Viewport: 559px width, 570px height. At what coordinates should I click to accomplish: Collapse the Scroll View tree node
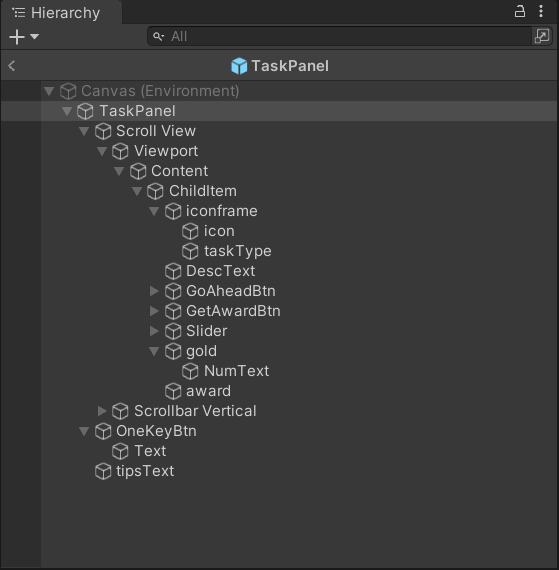[84, 131]
